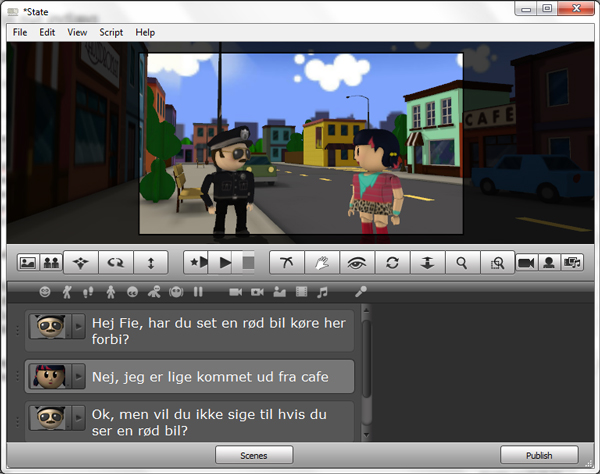Image resolution: width=600 pixels, height=474 pixels.
Task: Open the File menu
Action: [20, 33]
